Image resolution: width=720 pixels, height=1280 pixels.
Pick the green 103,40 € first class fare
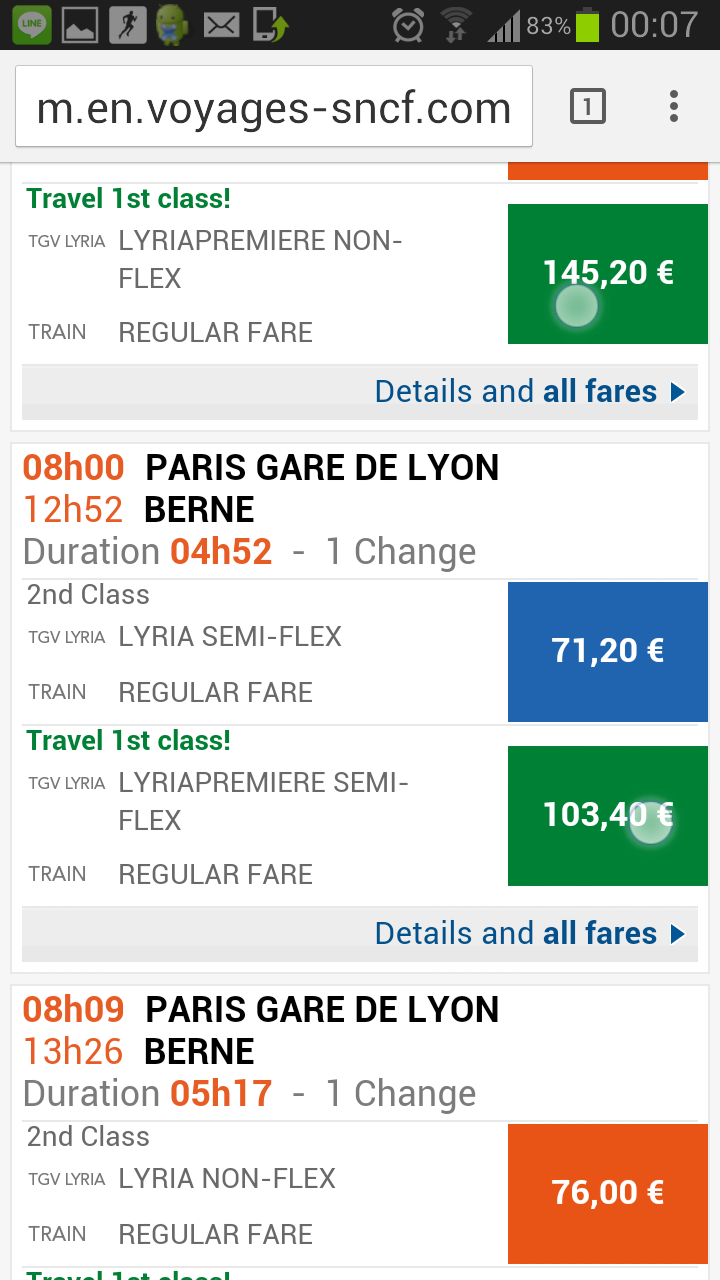coord(608,816)
